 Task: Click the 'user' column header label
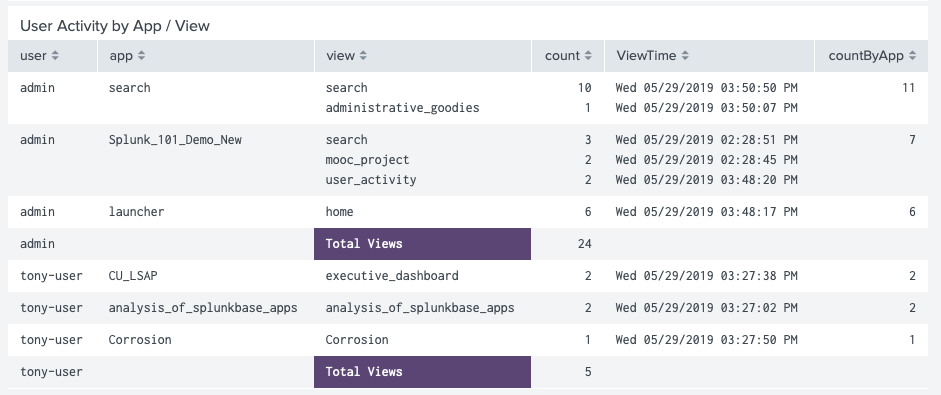pyautogui.click(x=33, y=56)
